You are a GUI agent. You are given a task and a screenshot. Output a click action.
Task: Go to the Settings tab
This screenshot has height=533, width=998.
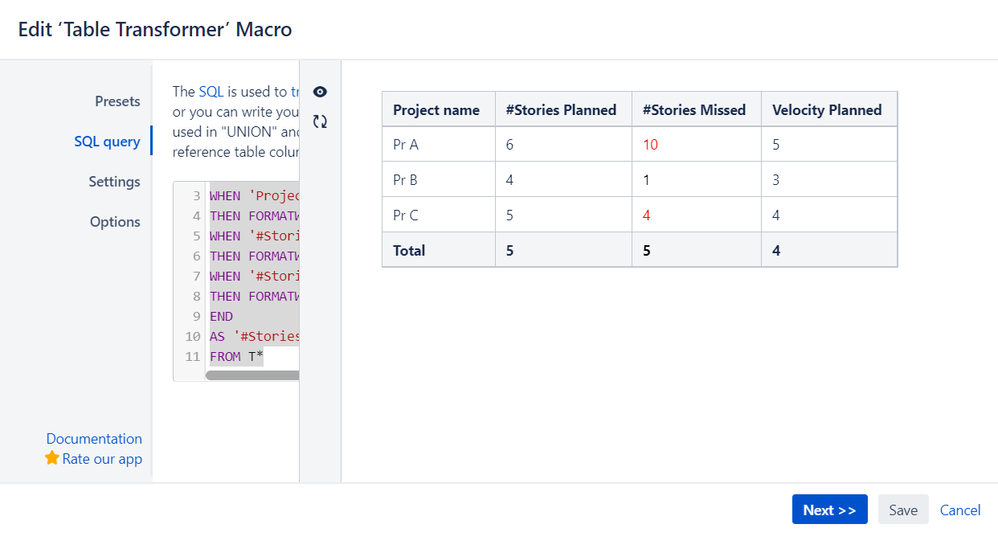click(x=114, y=181)
